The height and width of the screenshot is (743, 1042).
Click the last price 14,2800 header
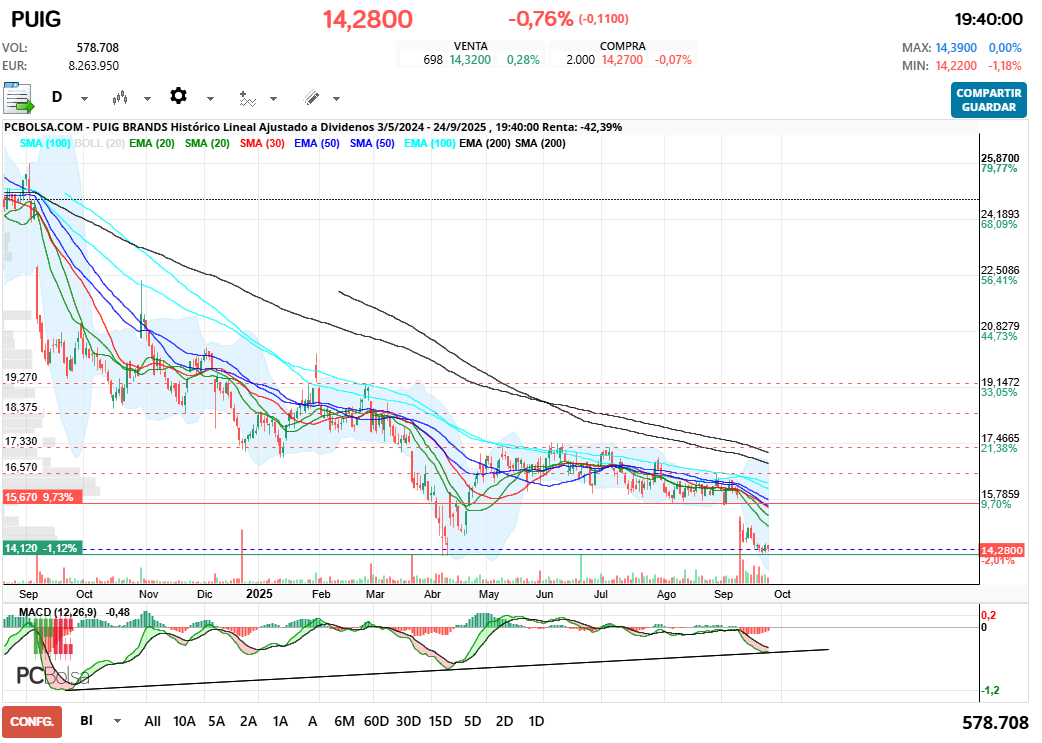pyautogui.click(x=367, y=19)
